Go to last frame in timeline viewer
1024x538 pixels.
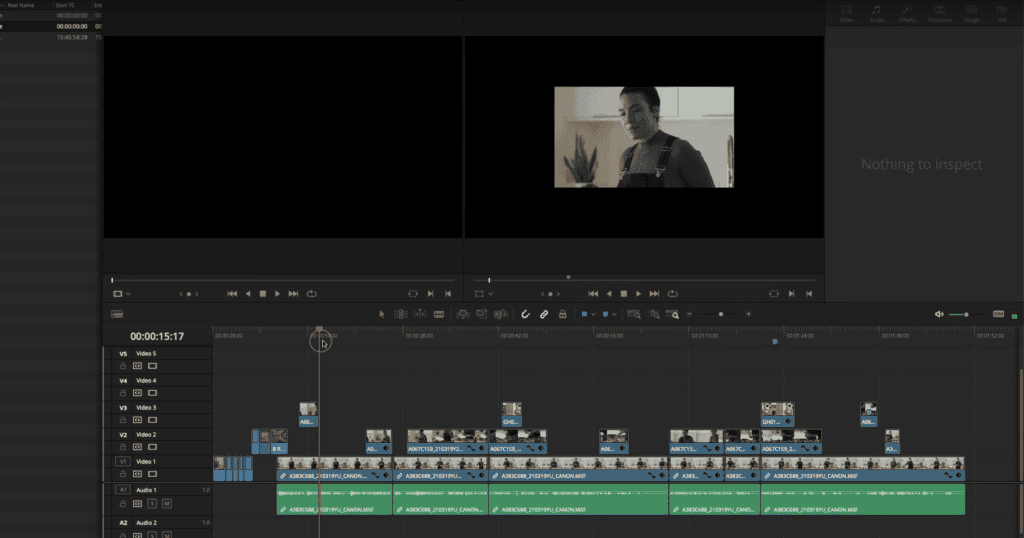[654, 294]
